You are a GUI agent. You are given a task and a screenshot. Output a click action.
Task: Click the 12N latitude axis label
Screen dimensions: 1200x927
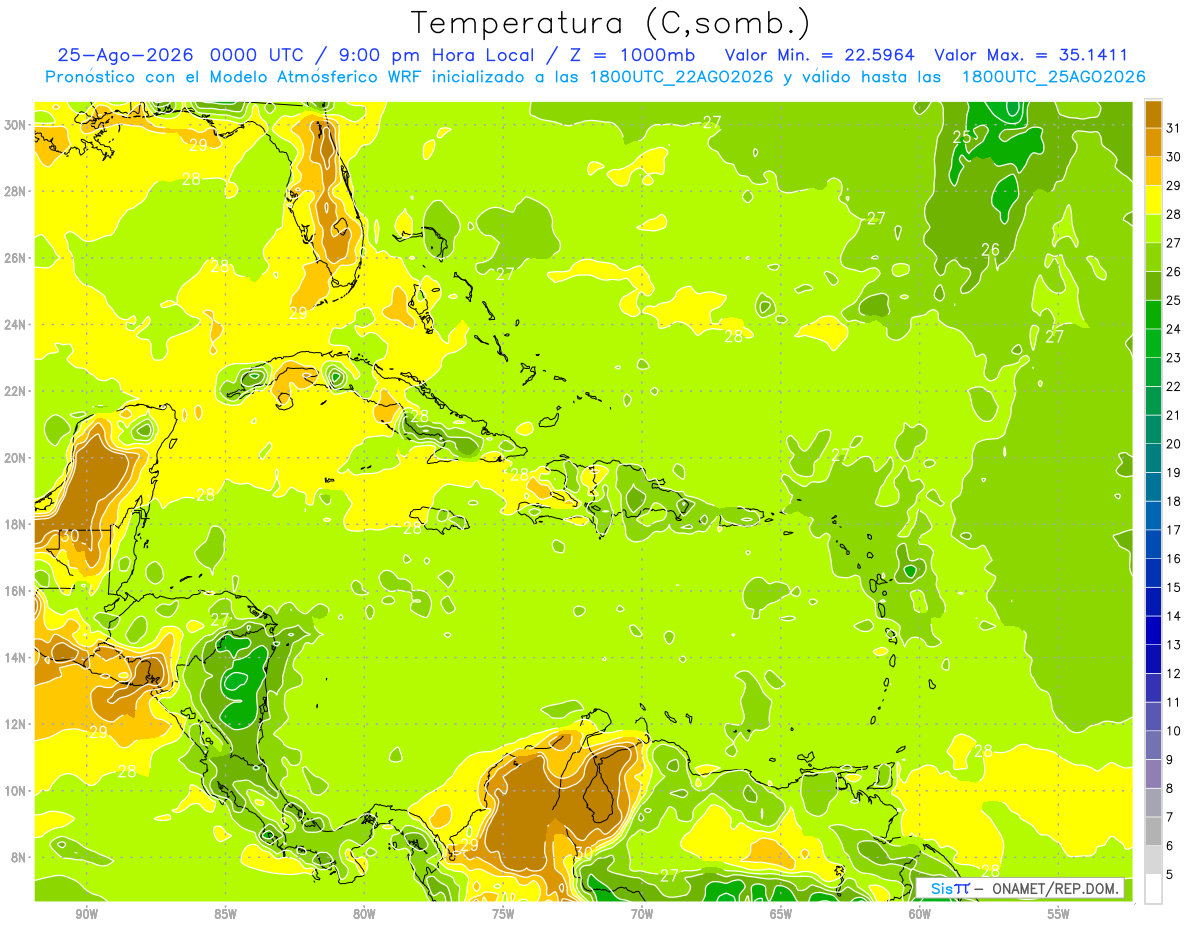16,724
